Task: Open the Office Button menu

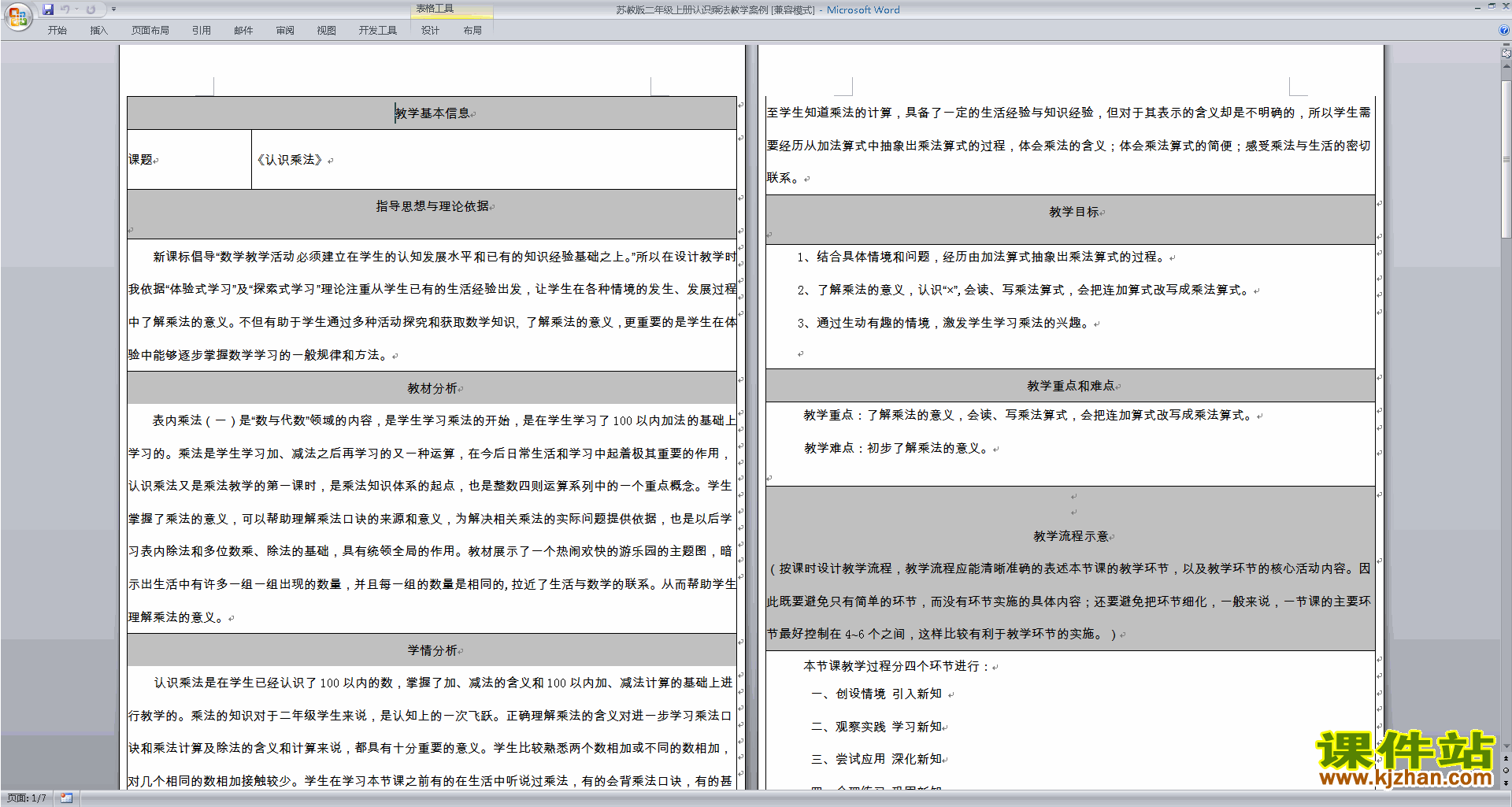Action: (x=17, y=17)
